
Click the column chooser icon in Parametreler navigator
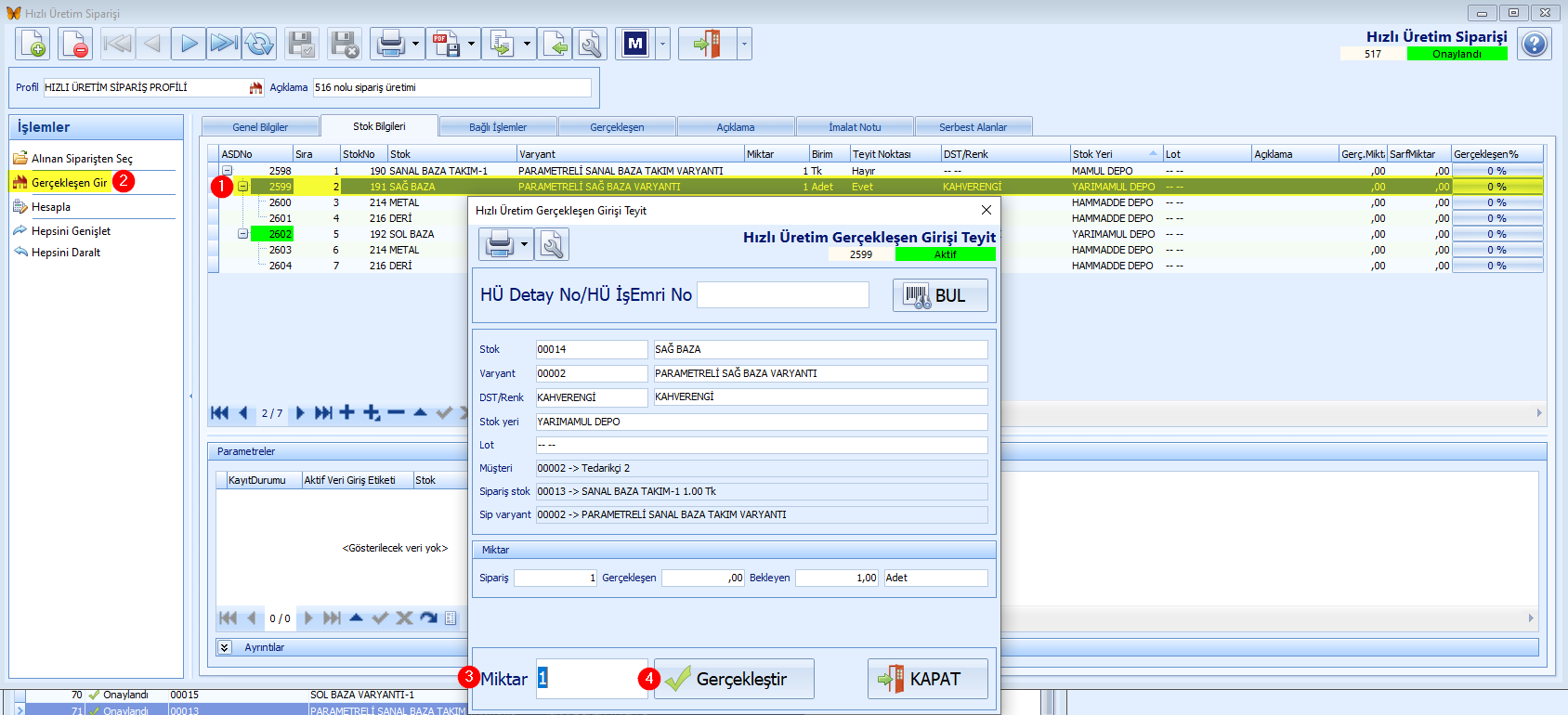[x=451, y=618]
